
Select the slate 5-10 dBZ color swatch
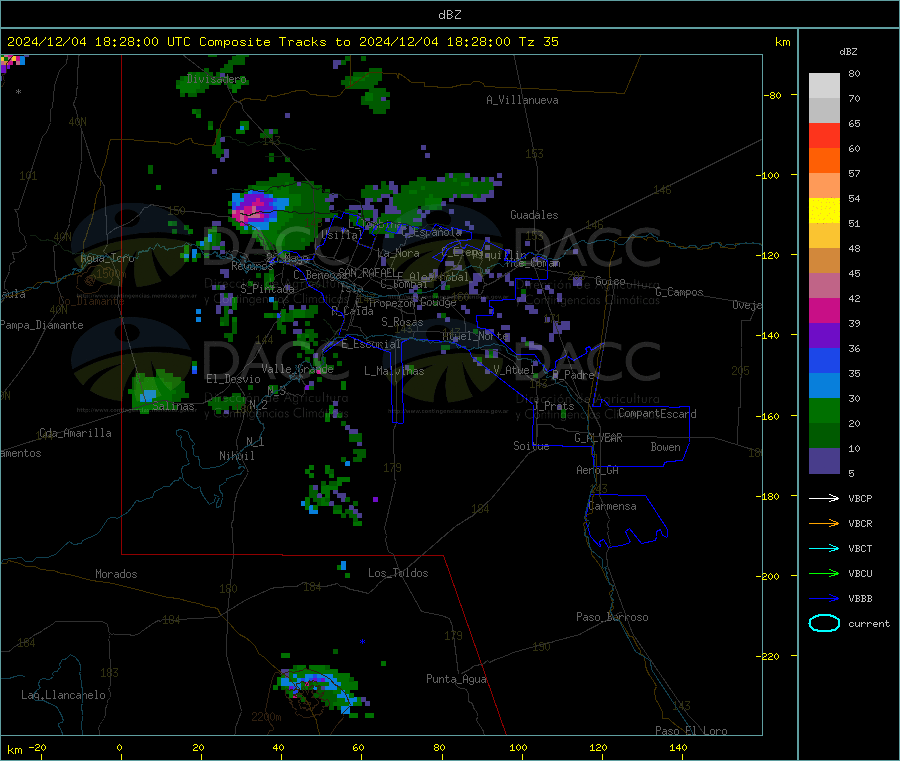coord(824,461)
